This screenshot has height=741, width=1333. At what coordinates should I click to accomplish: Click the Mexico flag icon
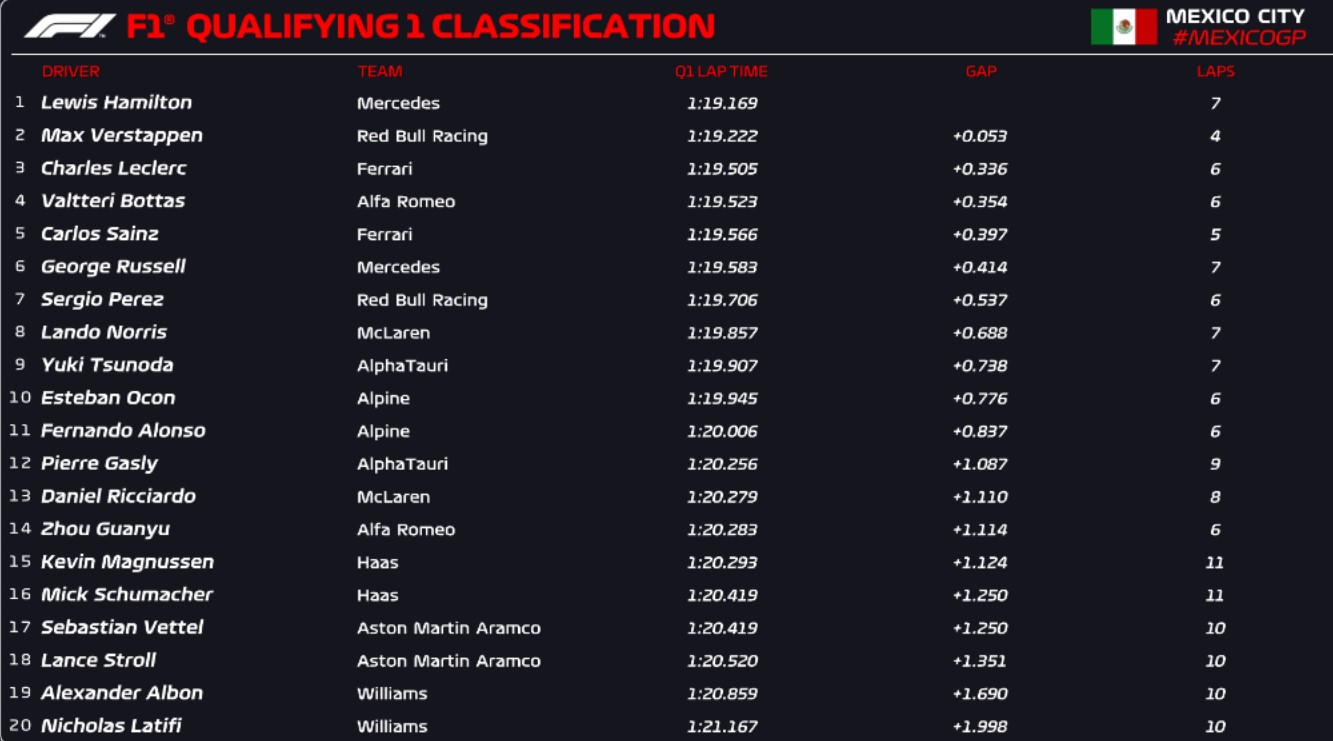tap(1123, 27)
